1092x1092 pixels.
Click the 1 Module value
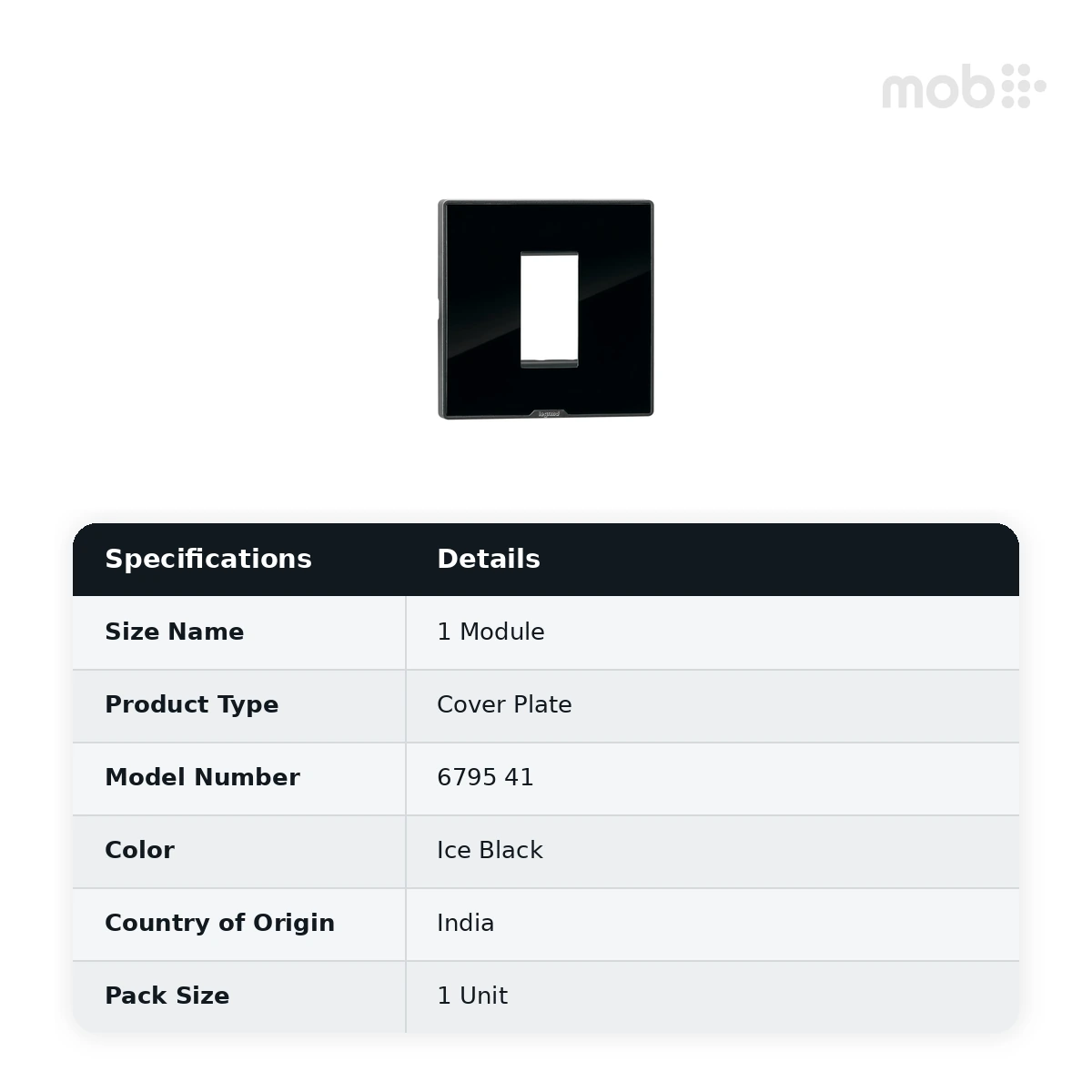[x=490, y=632]
